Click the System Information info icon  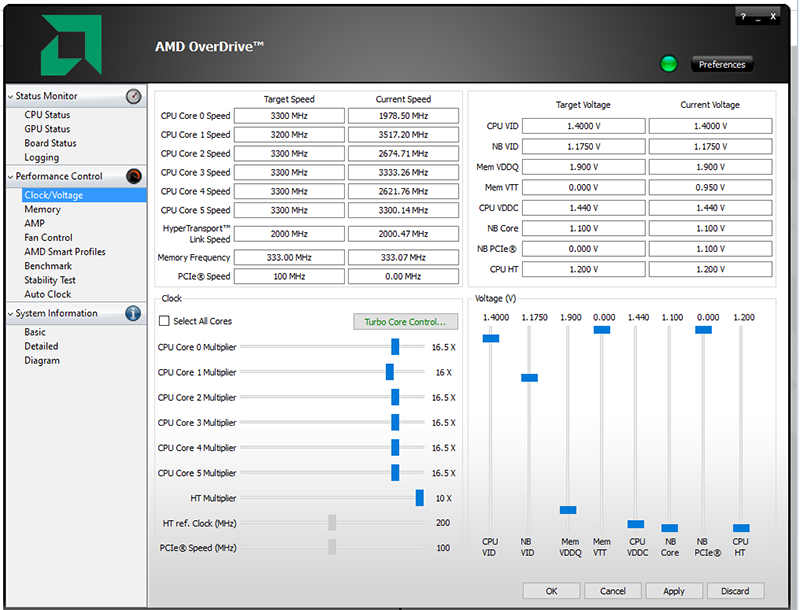click(133, 314)
